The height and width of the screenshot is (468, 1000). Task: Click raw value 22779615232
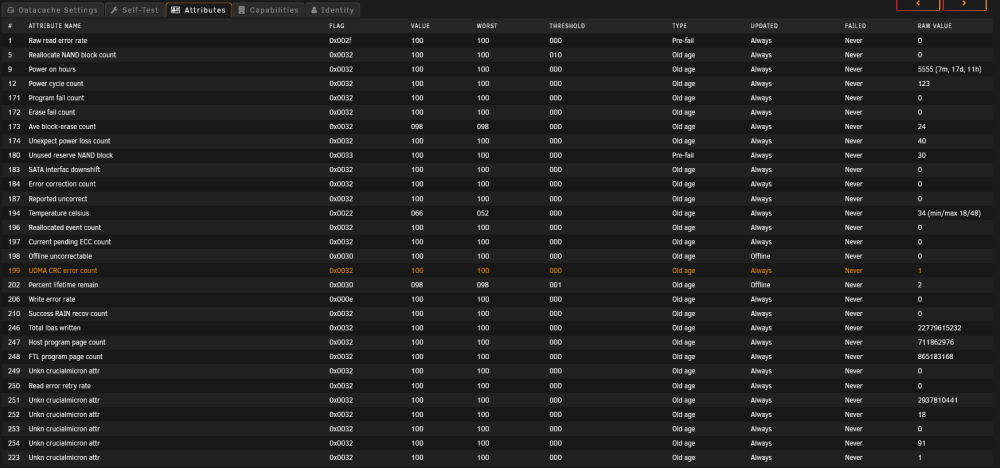click(x=939, y=328)
